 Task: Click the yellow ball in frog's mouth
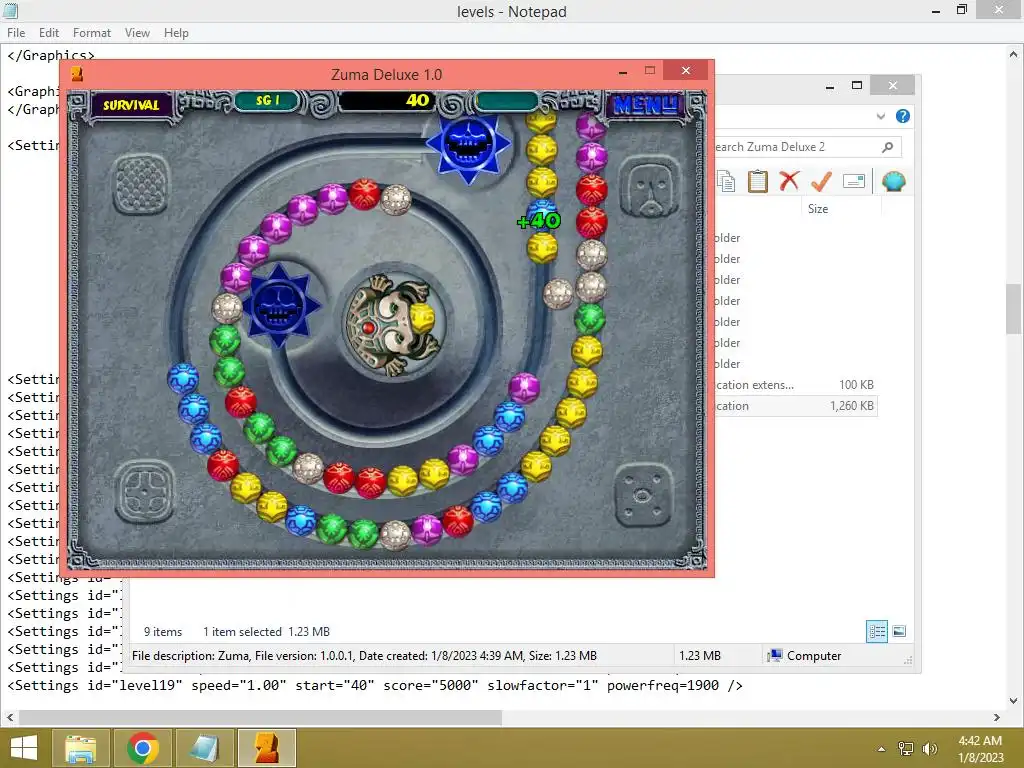[422, 318]
